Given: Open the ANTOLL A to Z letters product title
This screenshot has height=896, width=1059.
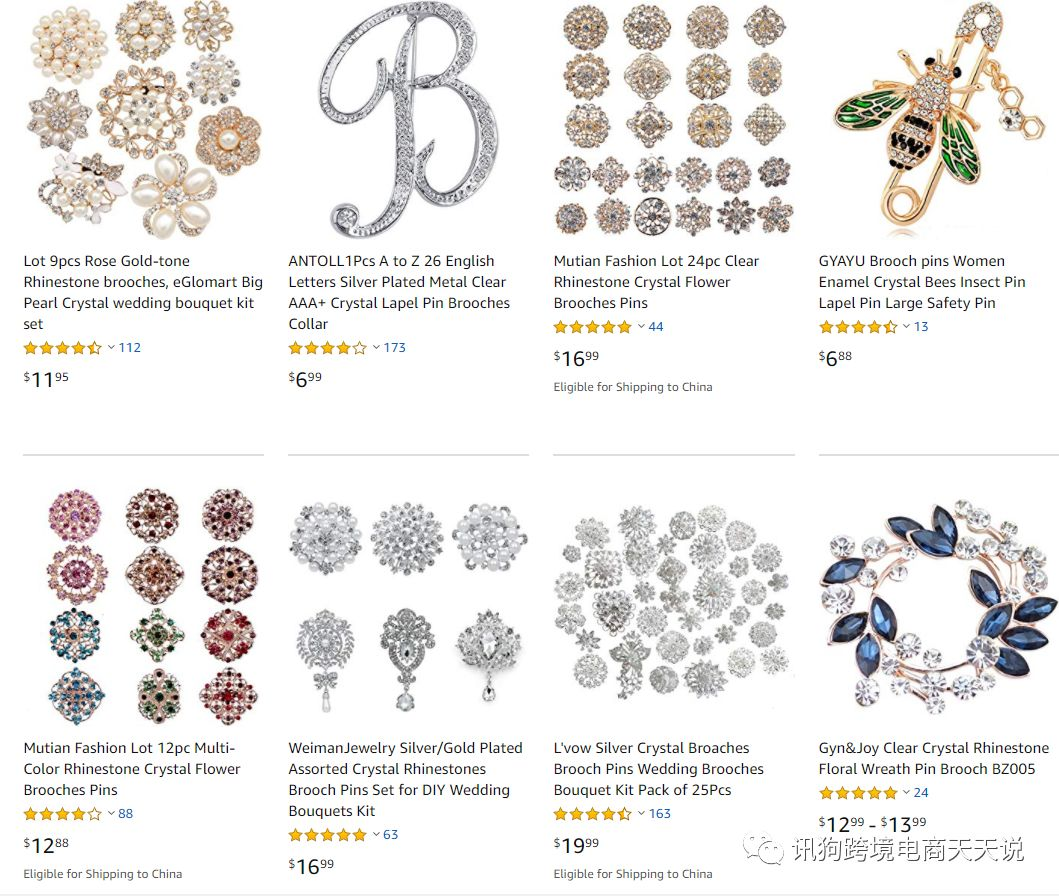Looking at the screenshot, I should pyautogui.click(x=399, y=292).
